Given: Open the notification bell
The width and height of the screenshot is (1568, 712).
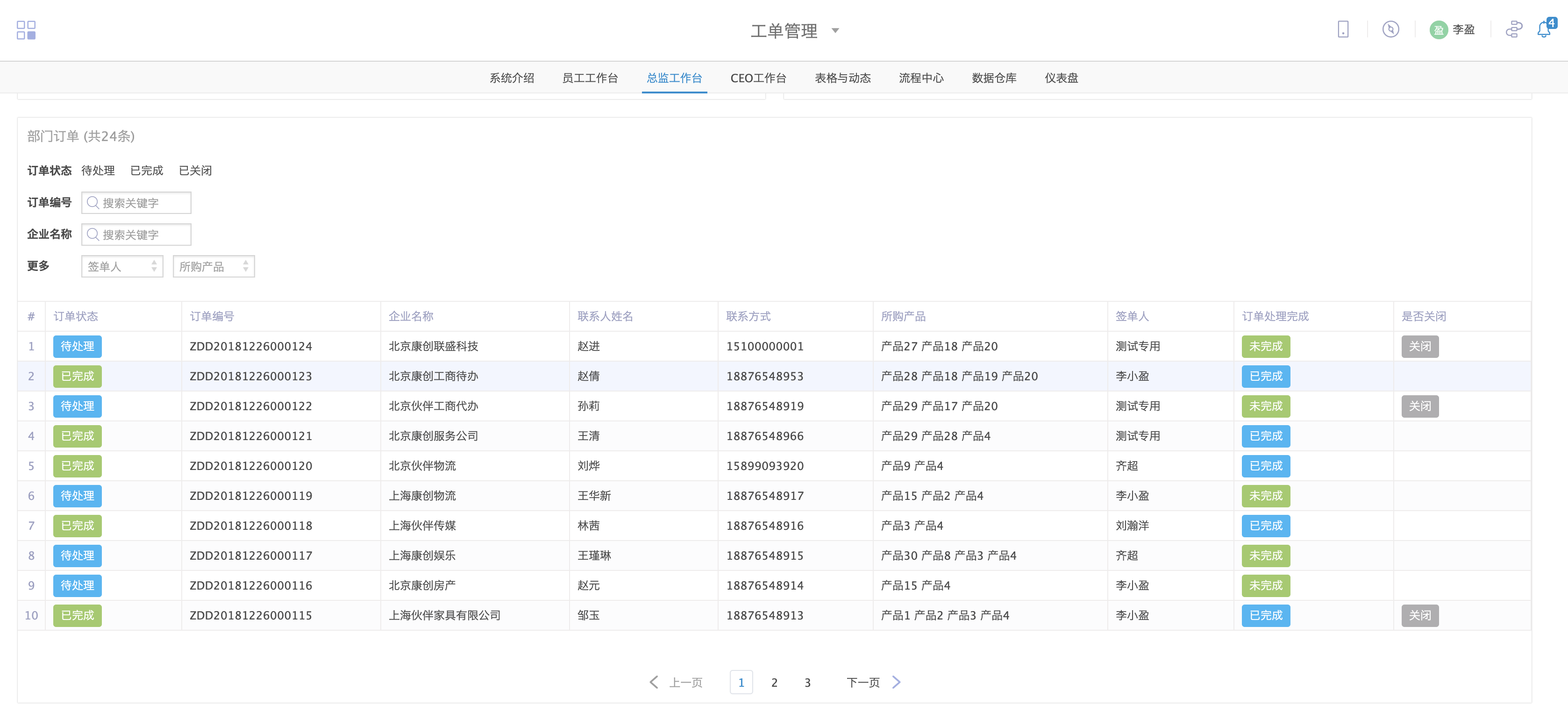Looking at the screenshot, I should pyautogui.click(x=1544, y=29).
